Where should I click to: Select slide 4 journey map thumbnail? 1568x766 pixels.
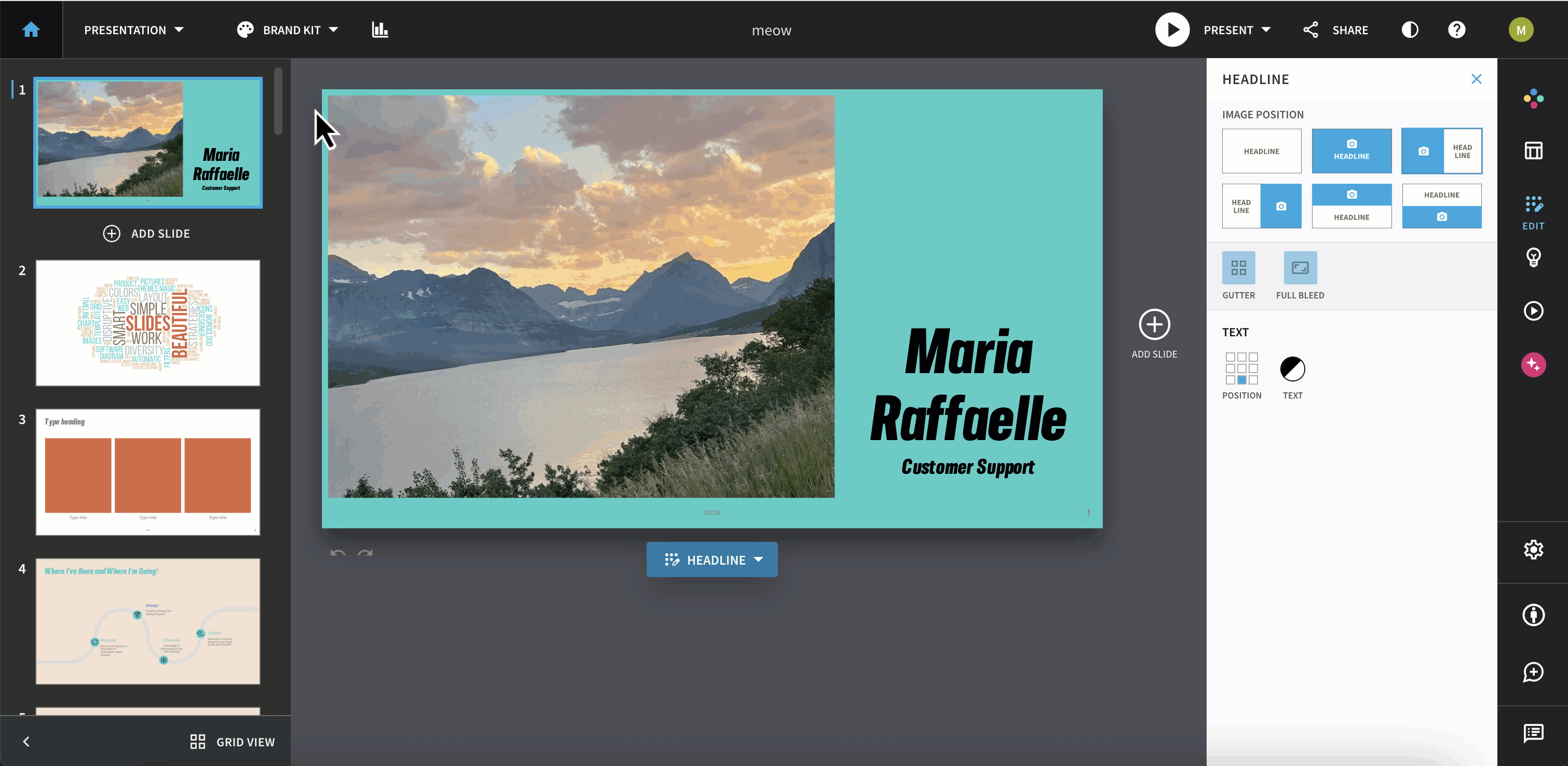click(x=148, y=621)
